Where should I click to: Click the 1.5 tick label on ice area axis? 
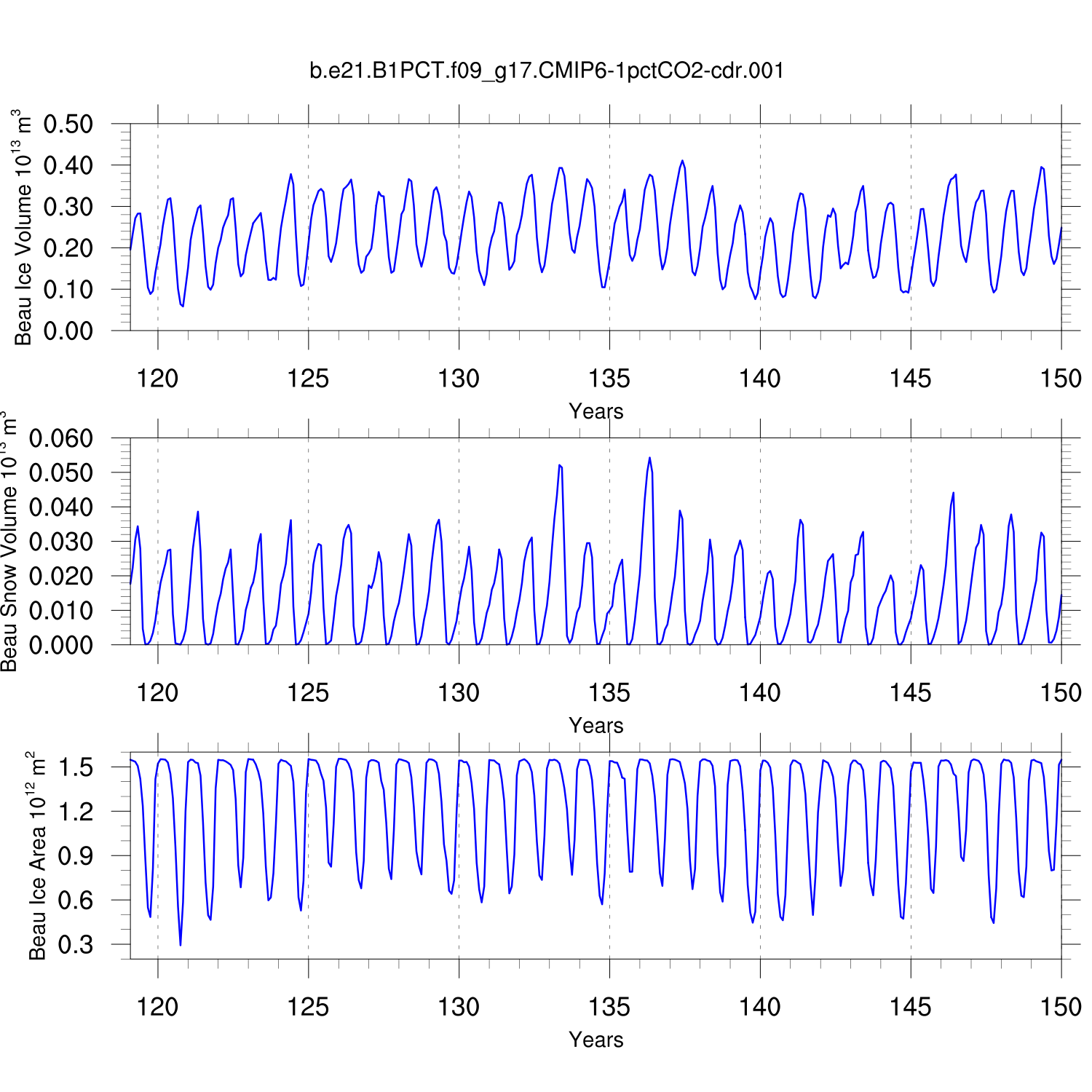click(76, 767)
